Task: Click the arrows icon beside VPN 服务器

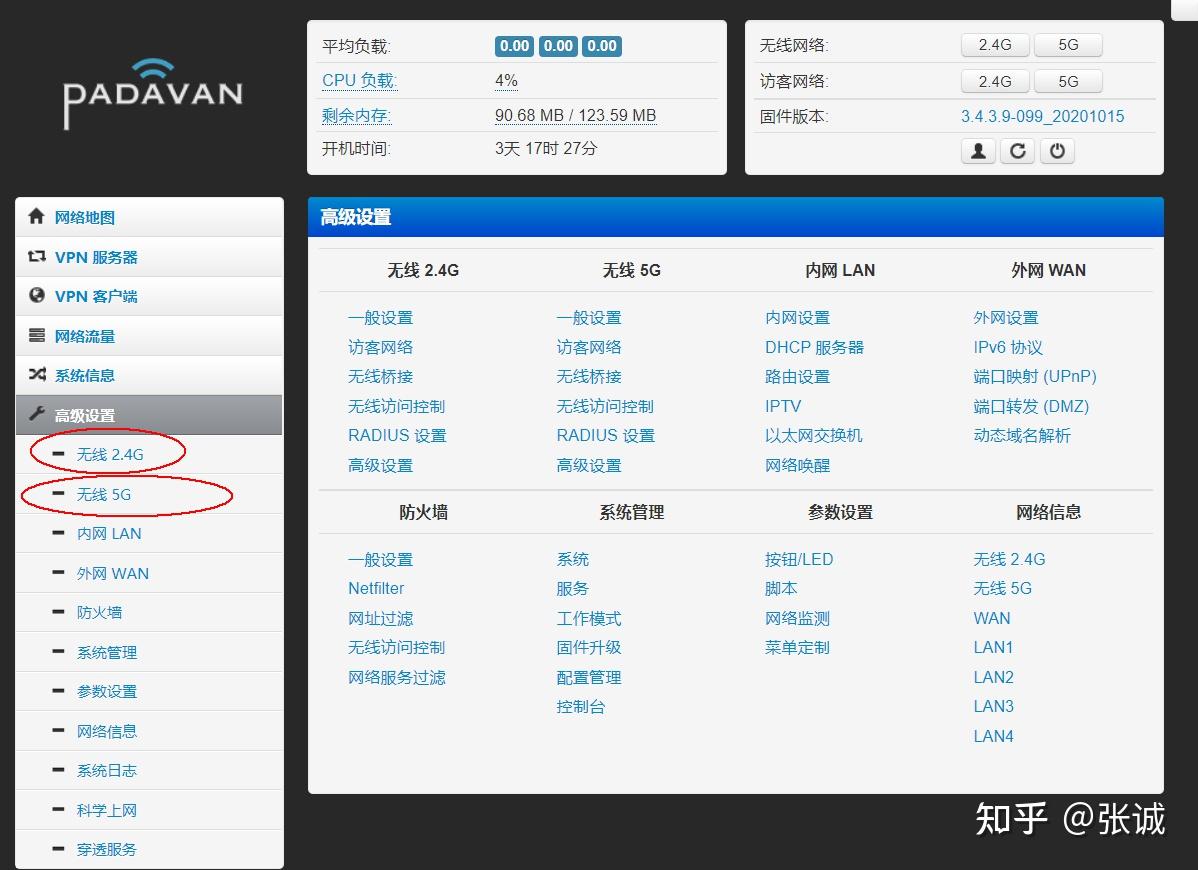Action: [36, 257]
